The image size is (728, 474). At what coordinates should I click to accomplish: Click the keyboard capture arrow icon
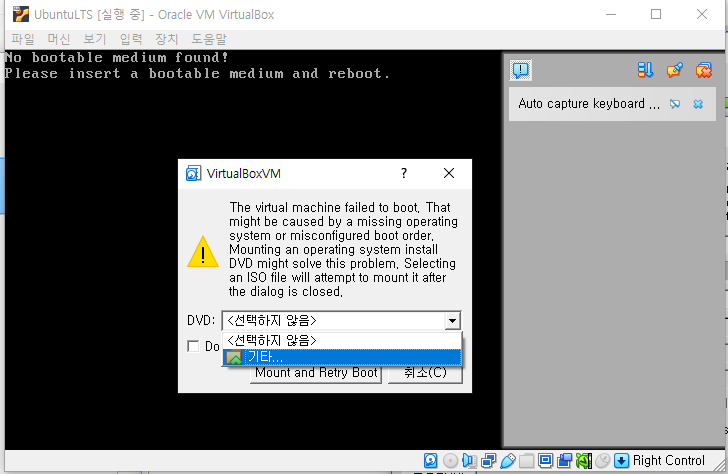(621, 461)
